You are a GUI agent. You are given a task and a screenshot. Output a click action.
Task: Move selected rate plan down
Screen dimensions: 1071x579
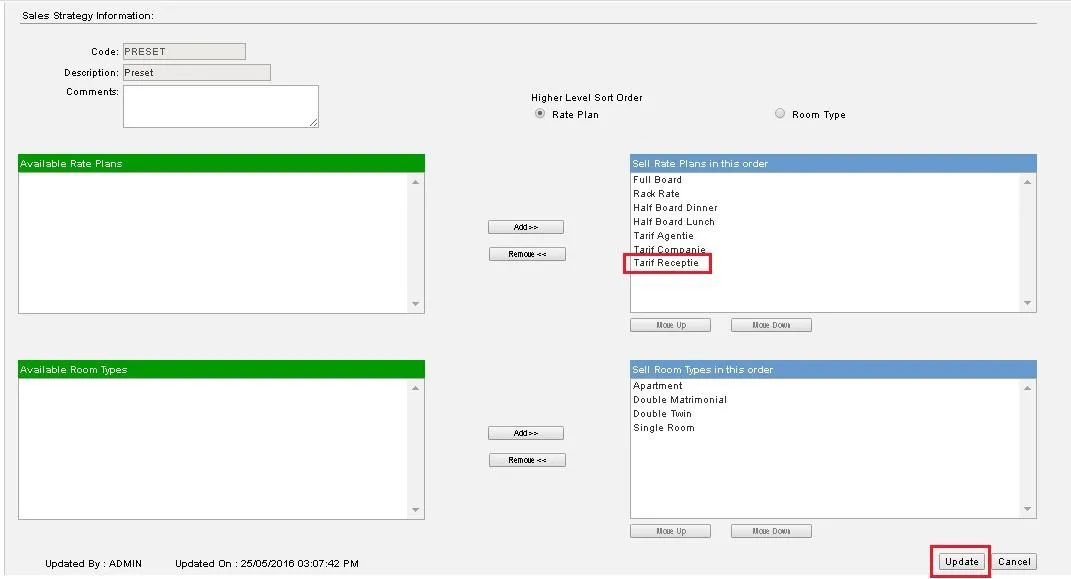coord(771,326)
